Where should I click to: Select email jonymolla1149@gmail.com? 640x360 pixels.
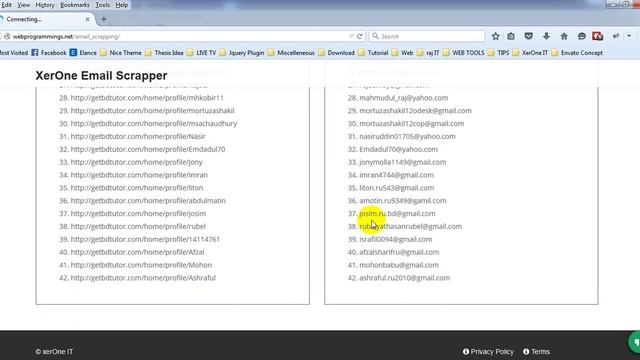point(402,162)
